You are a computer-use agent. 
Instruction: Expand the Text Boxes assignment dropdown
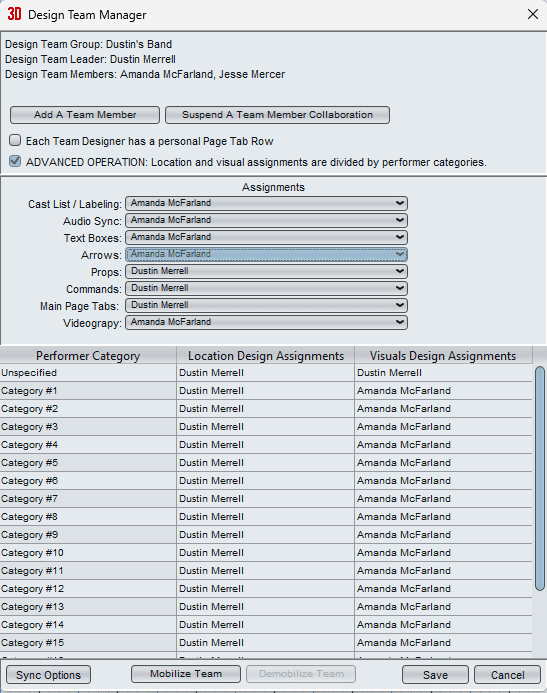266,237
